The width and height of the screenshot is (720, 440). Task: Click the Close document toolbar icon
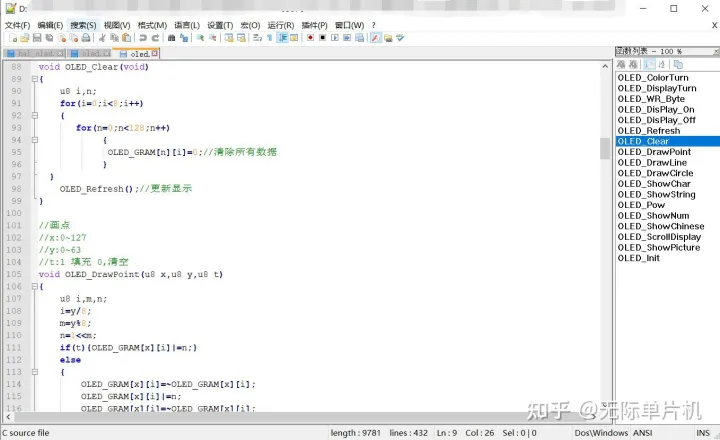(x=62, y=38)
